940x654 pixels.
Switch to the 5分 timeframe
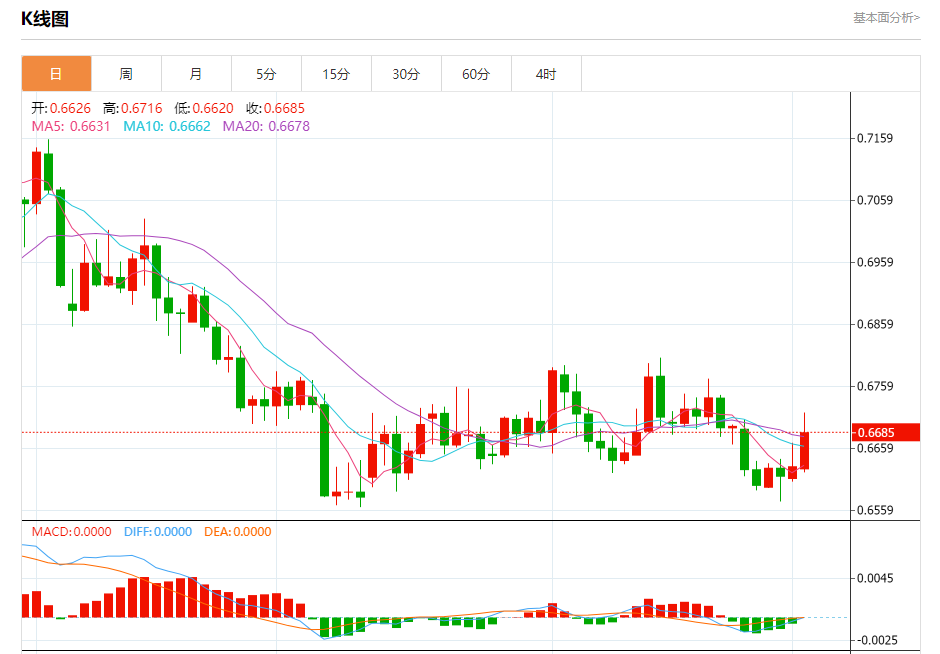point(266,74)
